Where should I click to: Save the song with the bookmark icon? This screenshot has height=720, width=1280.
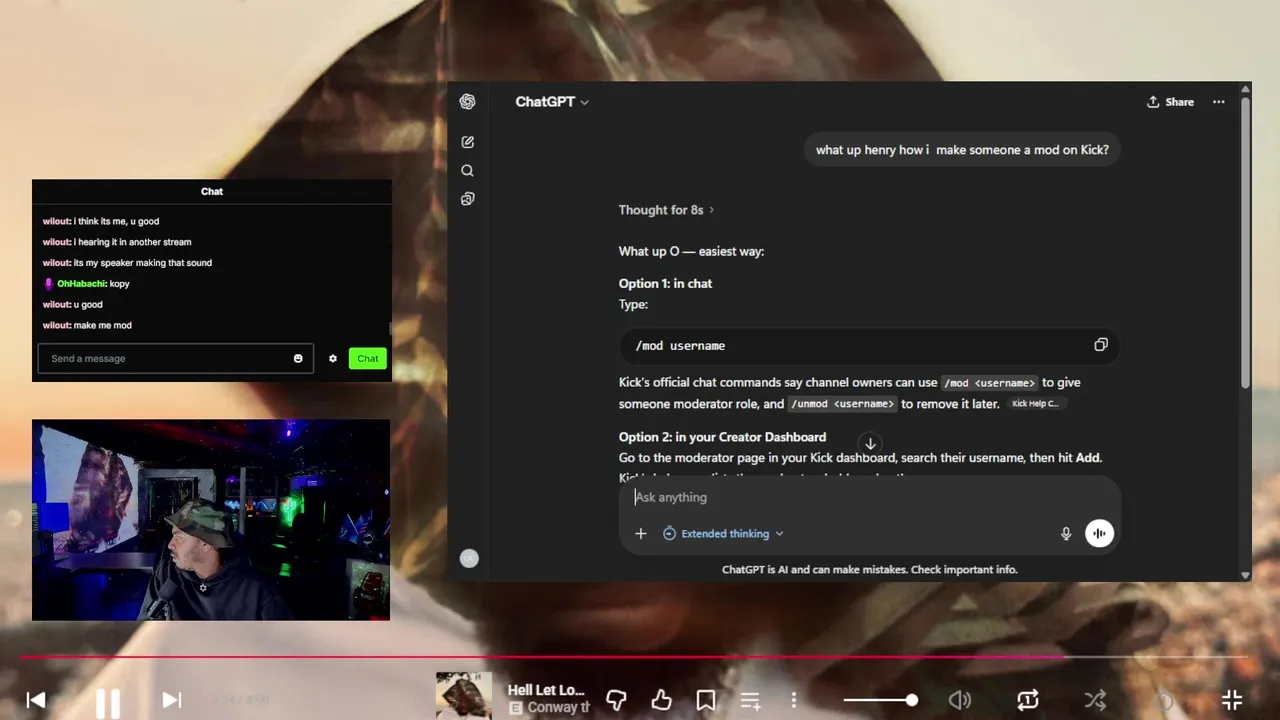pos(706,700)
